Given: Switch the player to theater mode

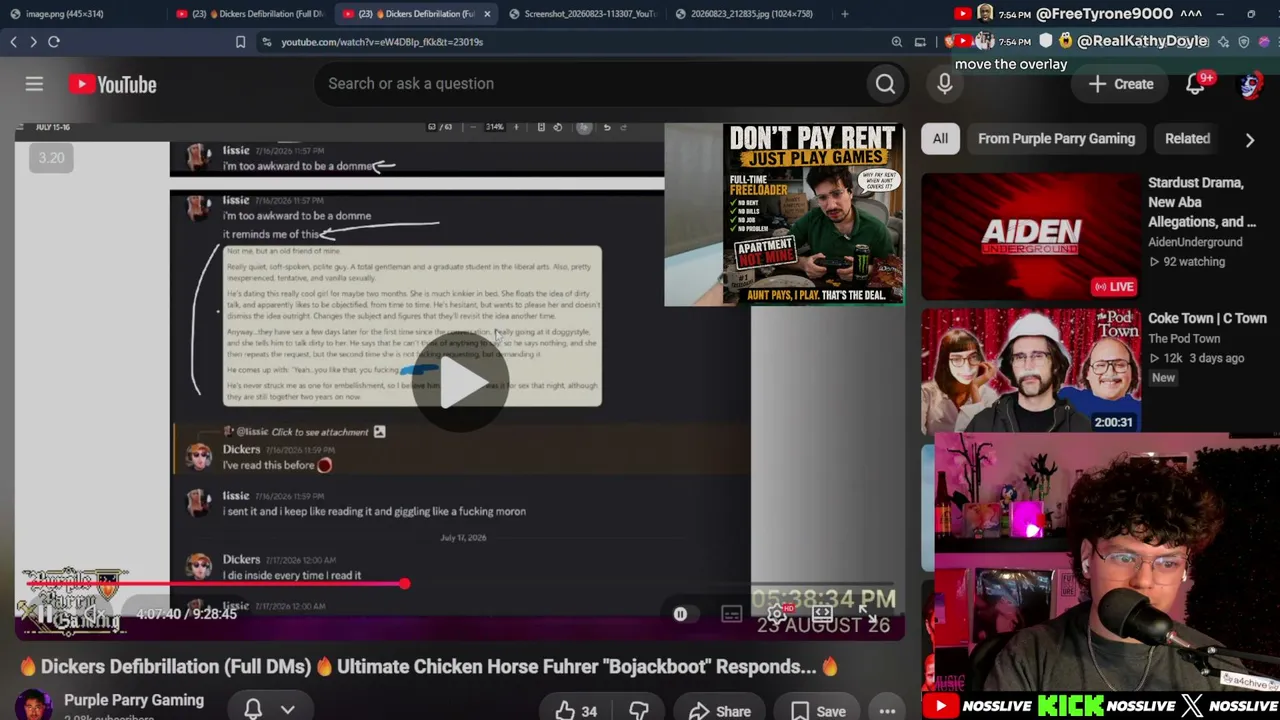Looking at the screenshot, I should [822, 614].
